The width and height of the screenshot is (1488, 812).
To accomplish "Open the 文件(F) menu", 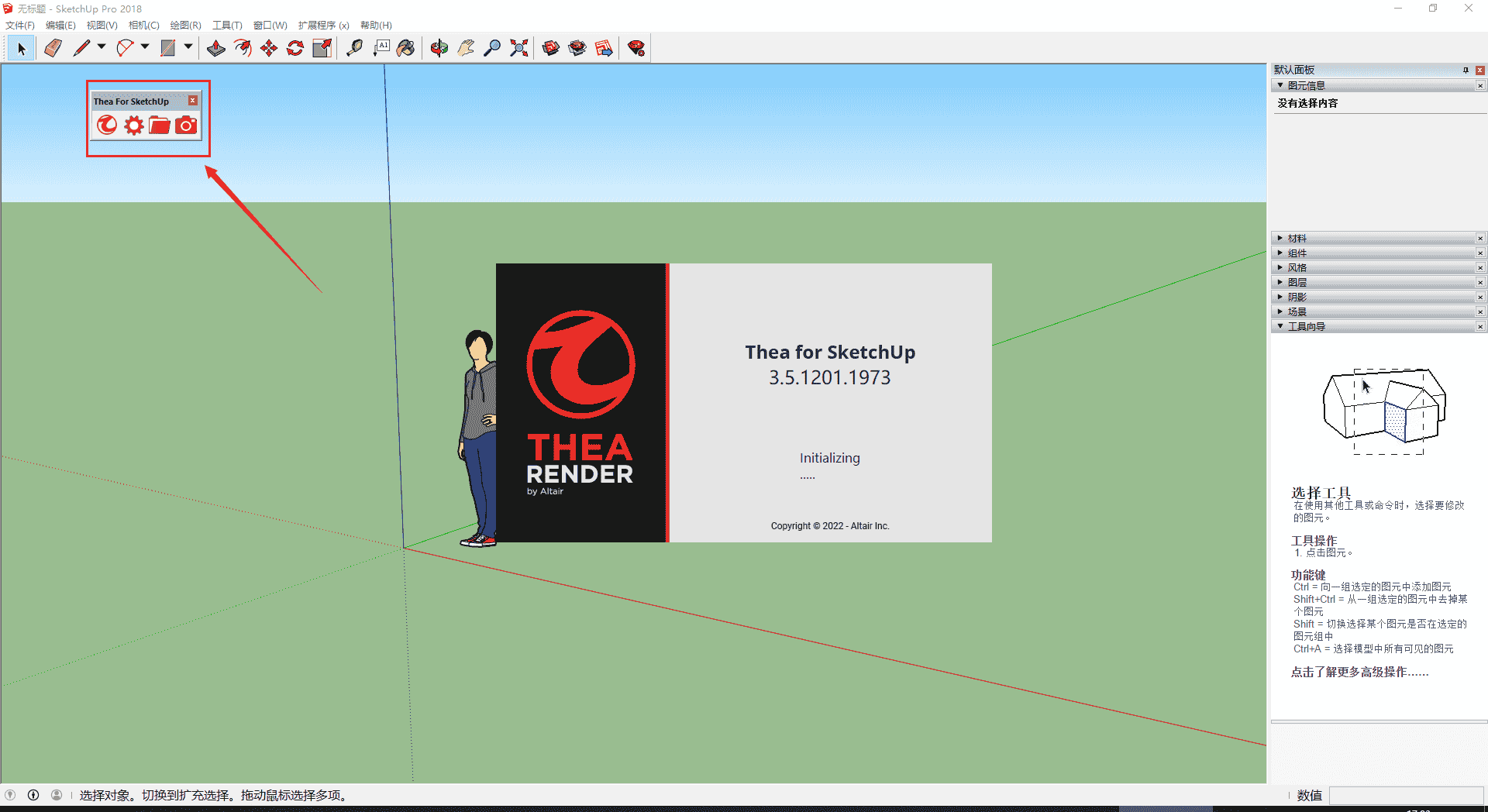I will [x=20, y=25].
